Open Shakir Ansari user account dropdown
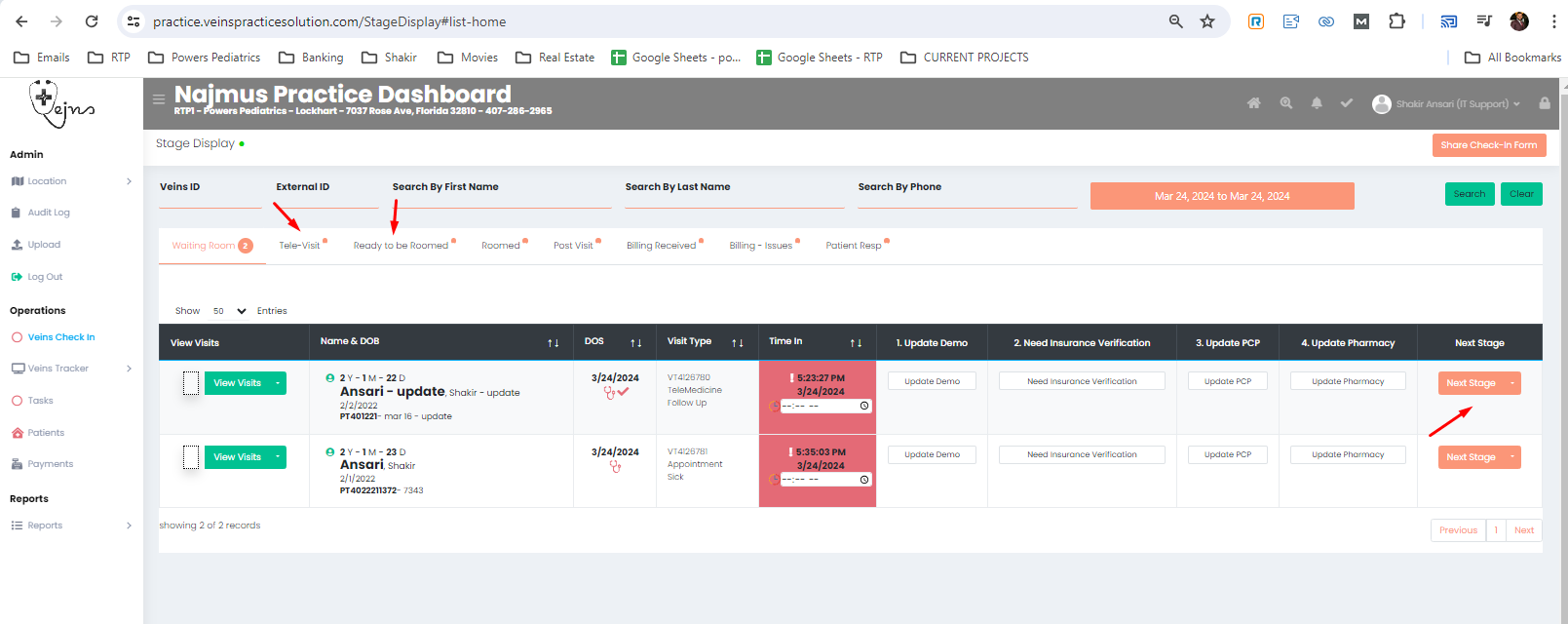The image size is (1568, 624). (1446, 104)
